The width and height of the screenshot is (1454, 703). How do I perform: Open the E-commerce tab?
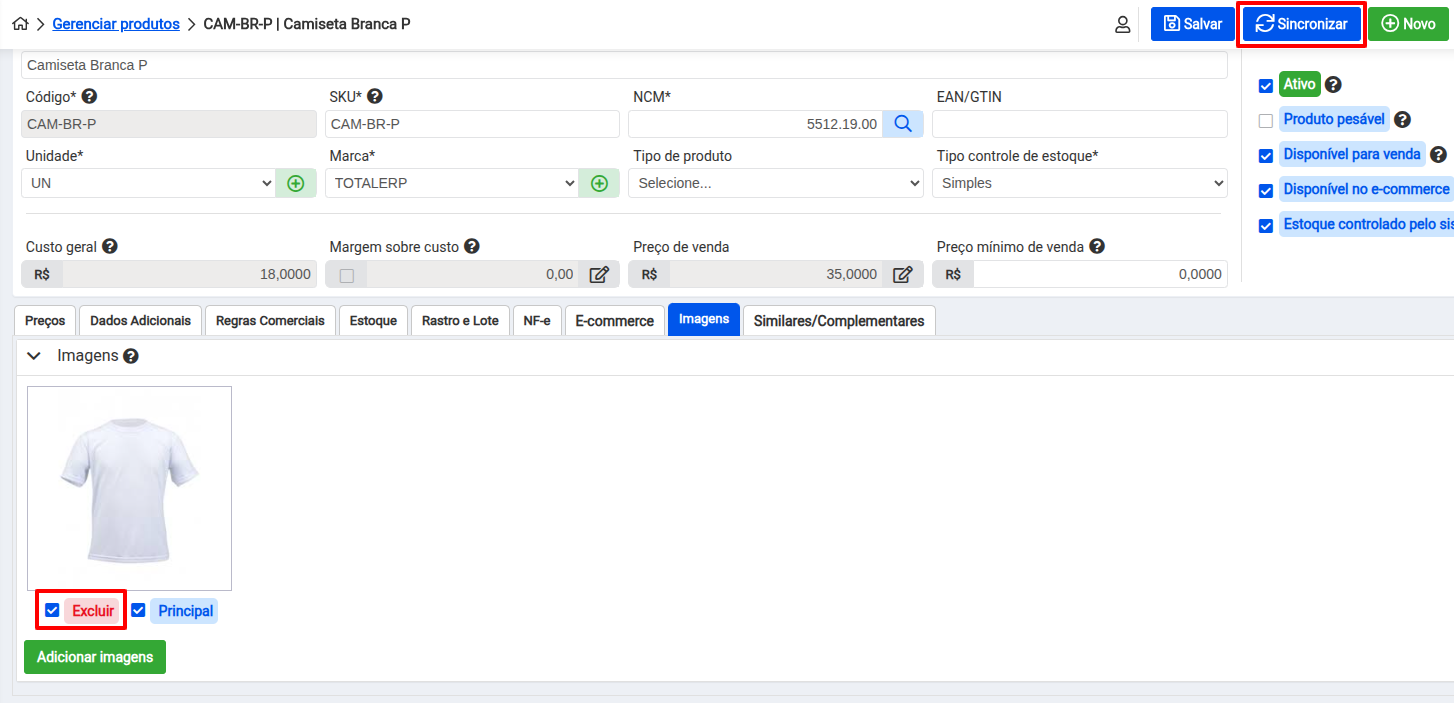click(x=614, y=321)
